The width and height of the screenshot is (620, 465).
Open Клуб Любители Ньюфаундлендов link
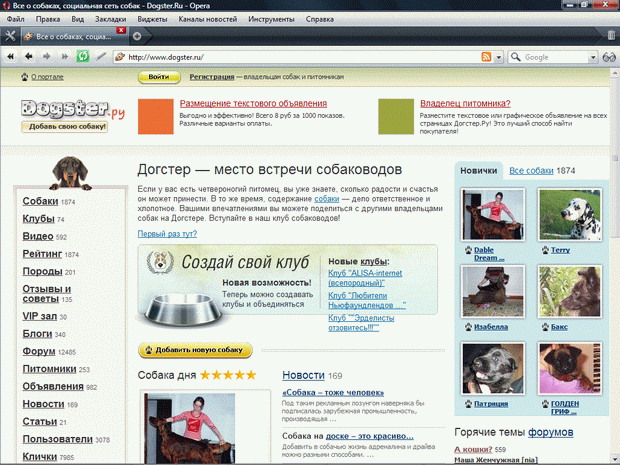(x=367, y=301)
